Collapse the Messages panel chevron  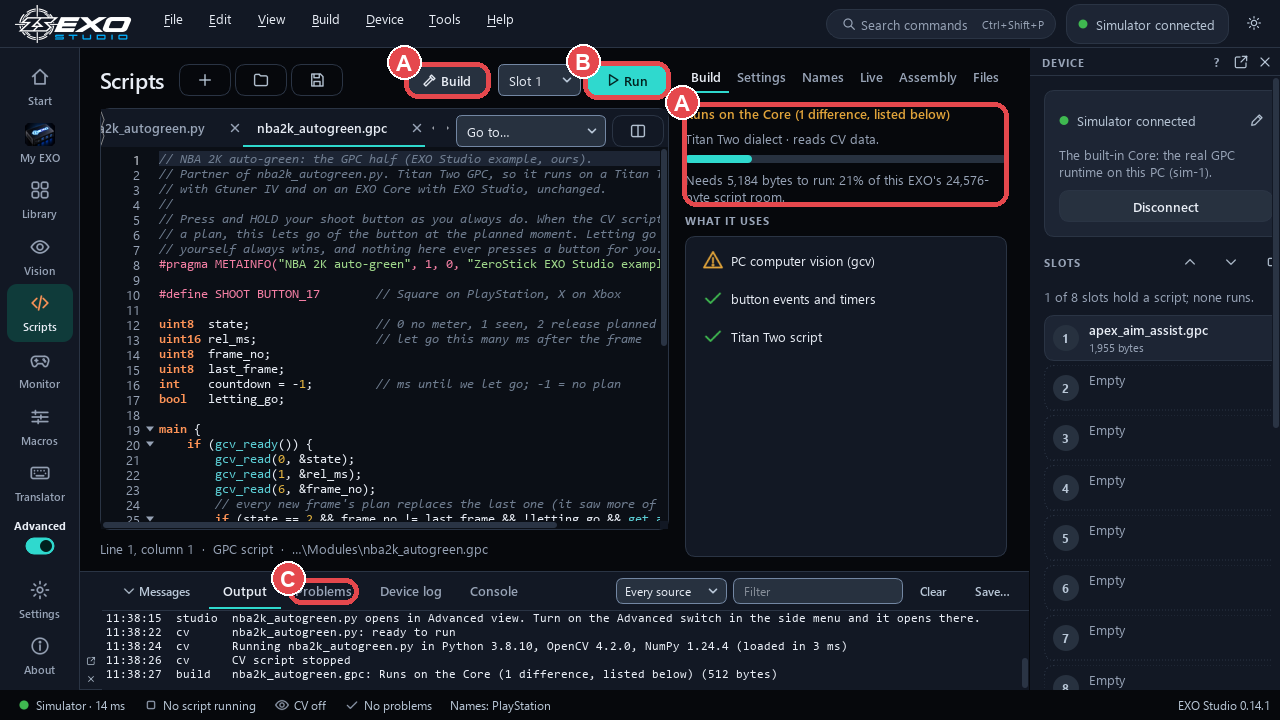click(129, 592)
